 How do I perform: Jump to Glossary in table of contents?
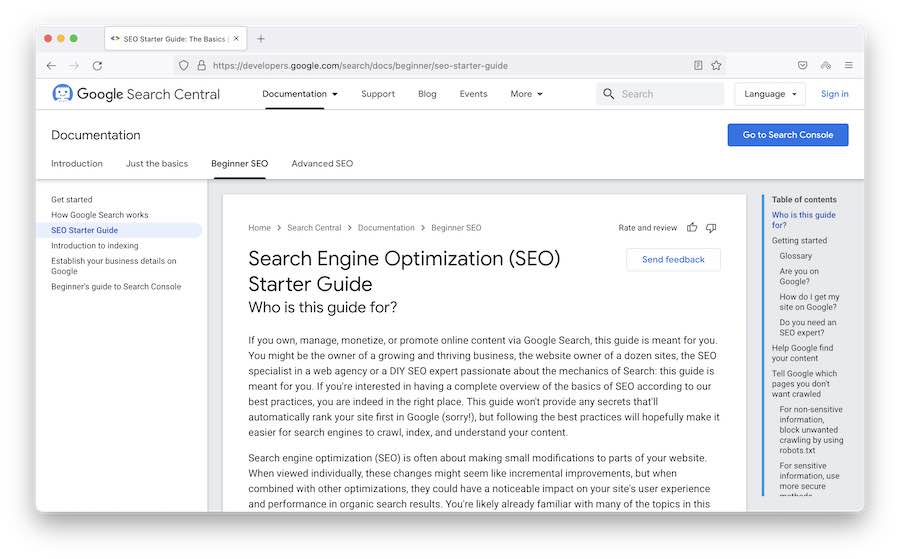[796, 256]
